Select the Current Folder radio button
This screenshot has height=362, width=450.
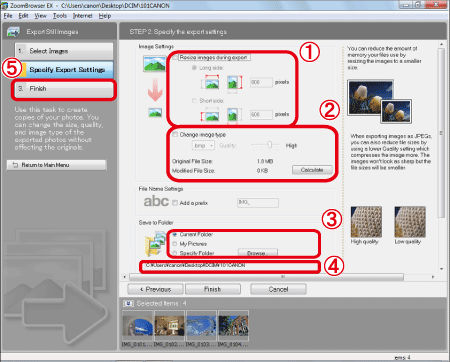point(175,235)
